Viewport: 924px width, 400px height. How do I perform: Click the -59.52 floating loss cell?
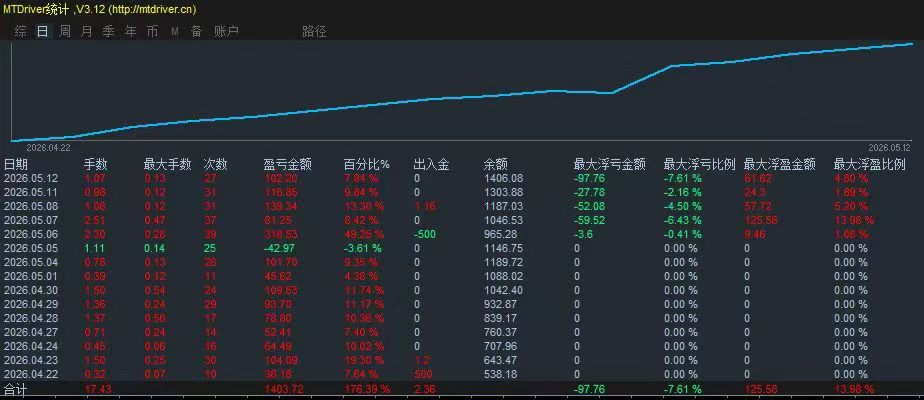coord(589,220)
